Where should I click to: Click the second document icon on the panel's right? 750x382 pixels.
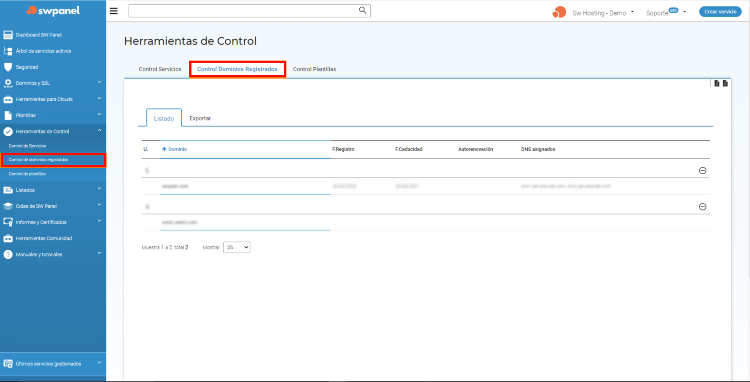coord(725,84)
